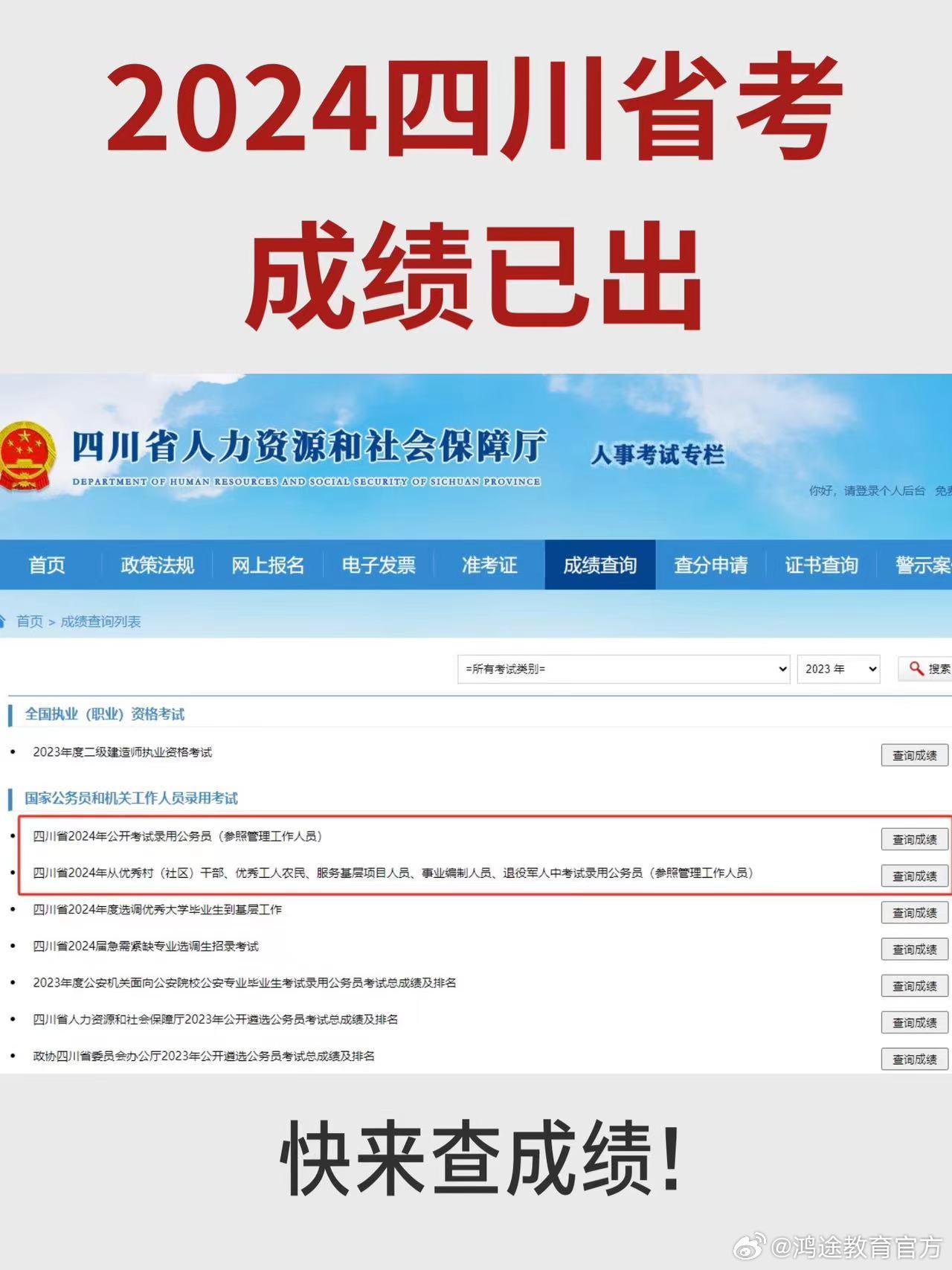Query scores for 公安院校公安专业毕业生 exam
952x1270 pixels.
(915, 986)
